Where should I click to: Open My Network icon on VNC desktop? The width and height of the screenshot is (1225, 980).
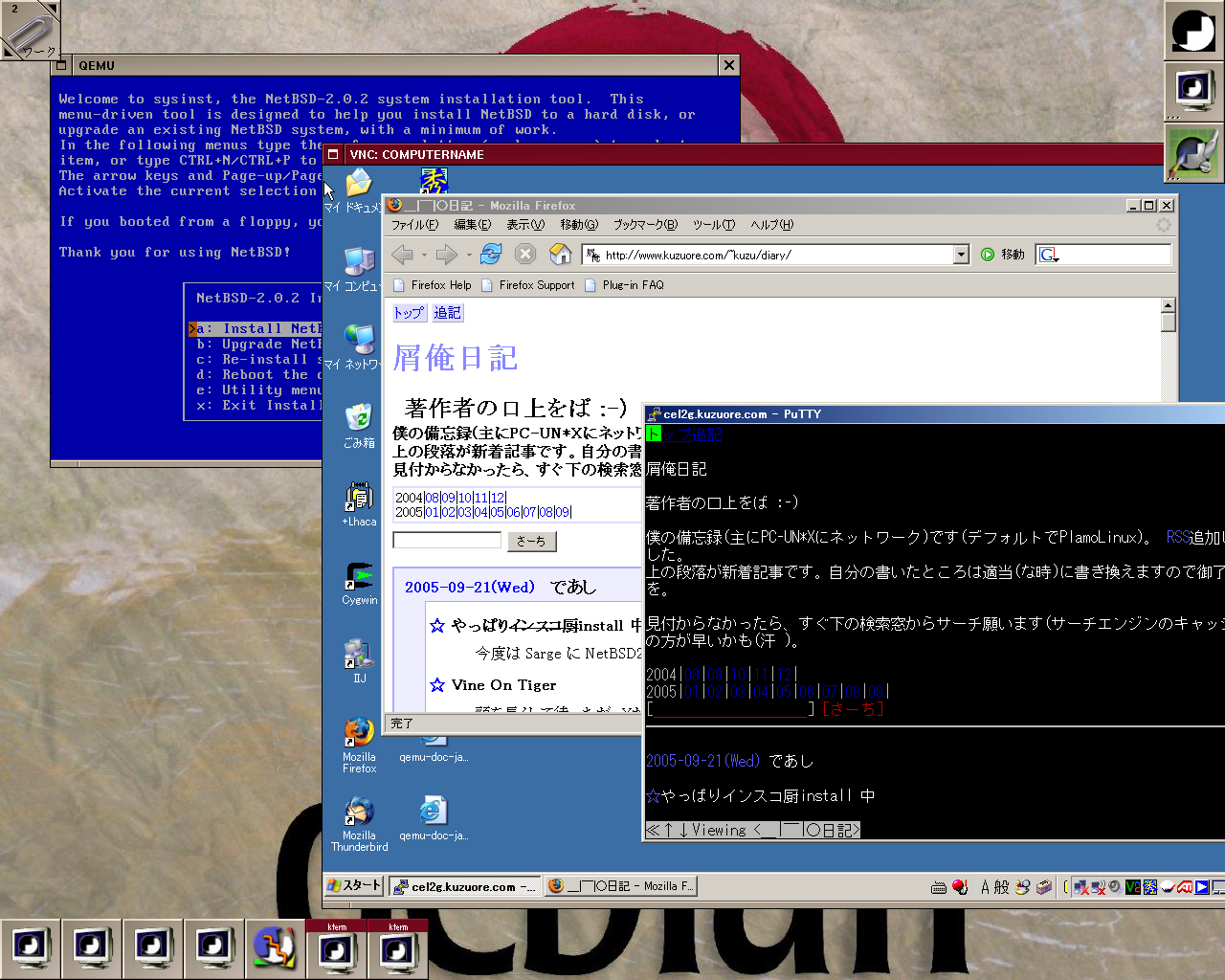[x=359, y=346]
